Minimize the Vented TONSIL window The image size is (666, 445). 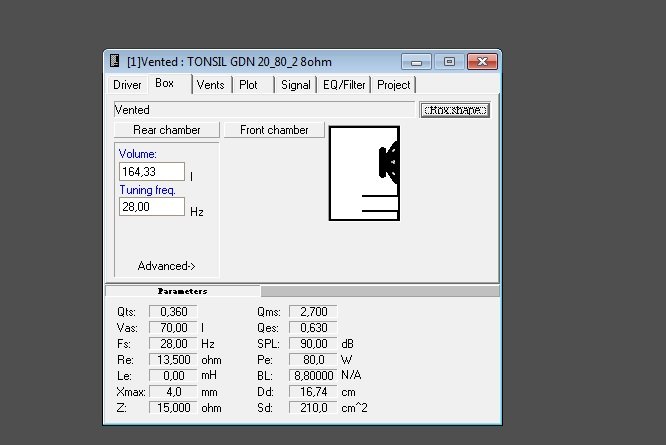[416, 62]
